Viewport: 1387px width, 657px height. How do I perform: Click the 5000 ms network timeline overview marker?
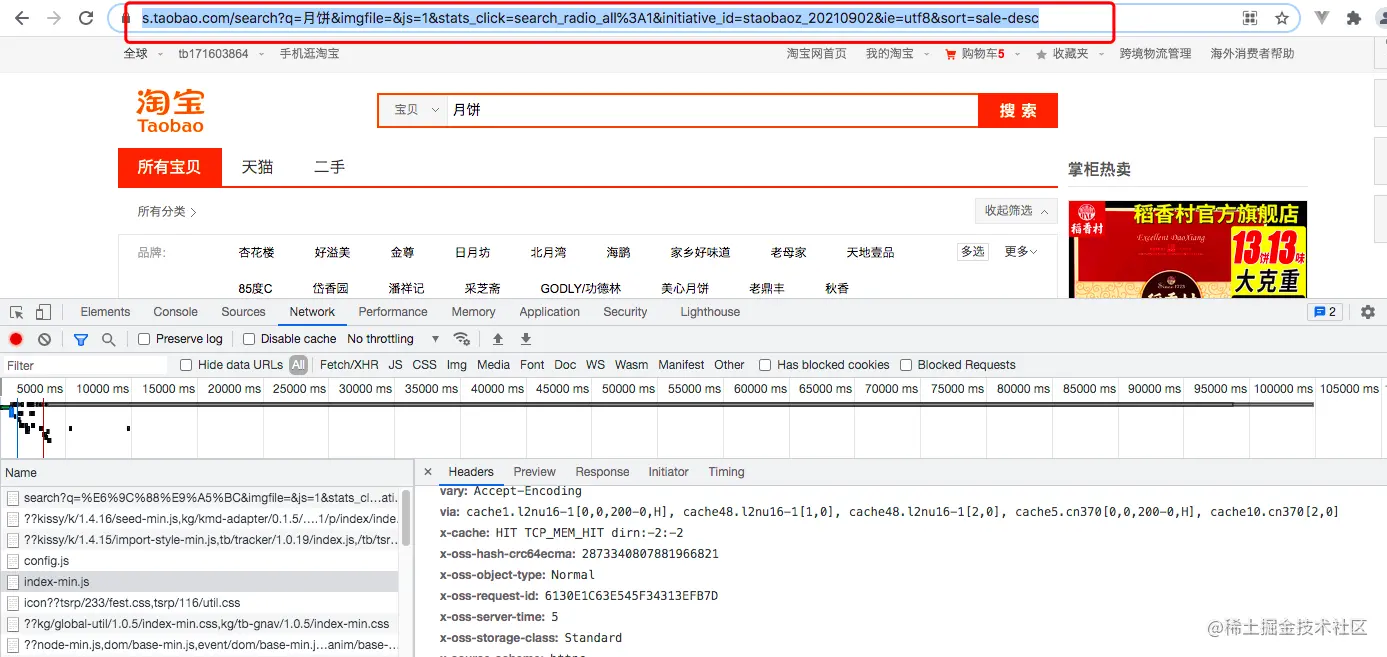pyautogui.click(x=40, y=389)
